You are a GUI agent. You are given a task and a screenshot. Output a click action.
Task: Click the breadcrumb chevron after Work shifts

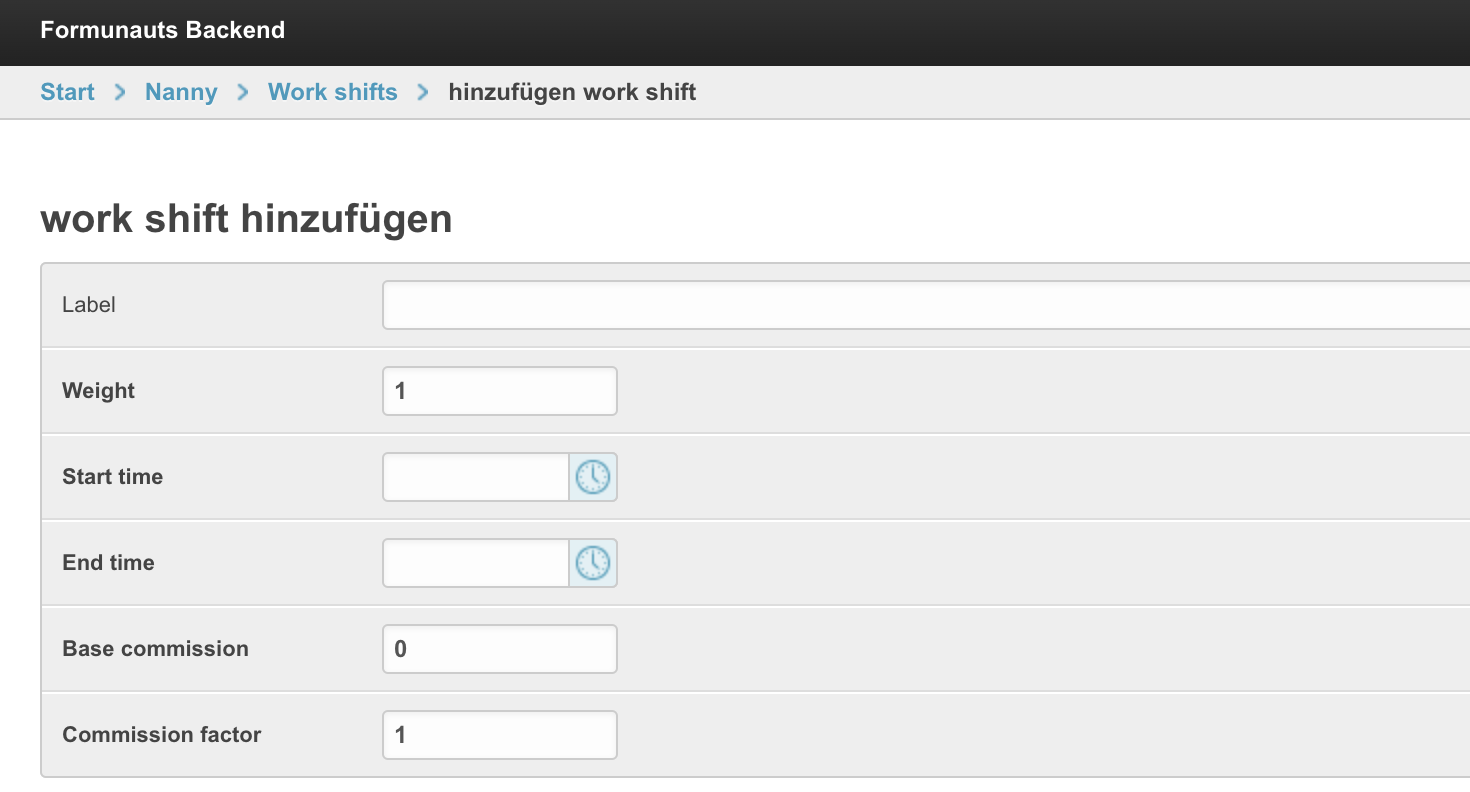(423, 92)
